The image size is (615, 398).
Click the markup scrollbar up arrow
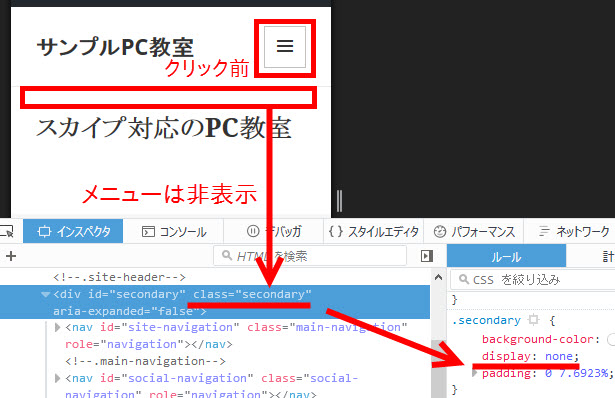coord(439,277)
